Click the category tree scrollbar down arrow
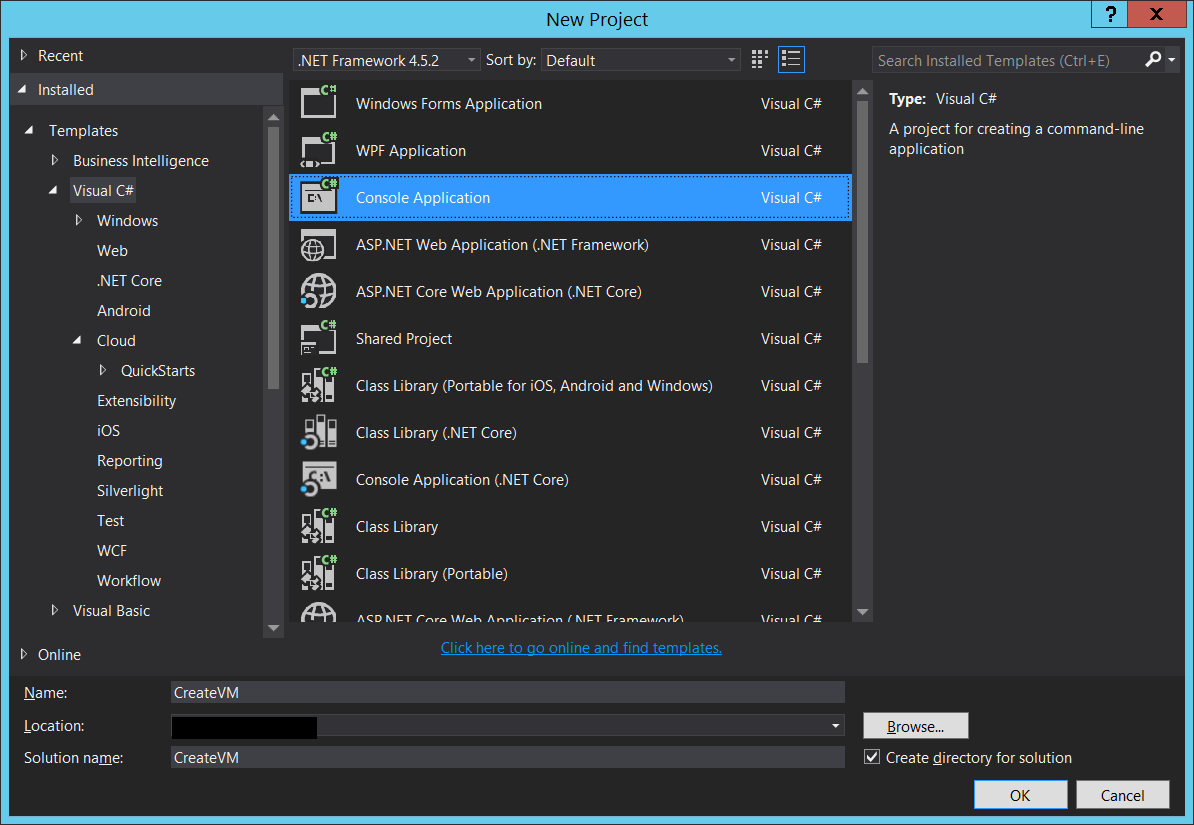Viewport: 1194px width, 825px height. pos(273,628)
